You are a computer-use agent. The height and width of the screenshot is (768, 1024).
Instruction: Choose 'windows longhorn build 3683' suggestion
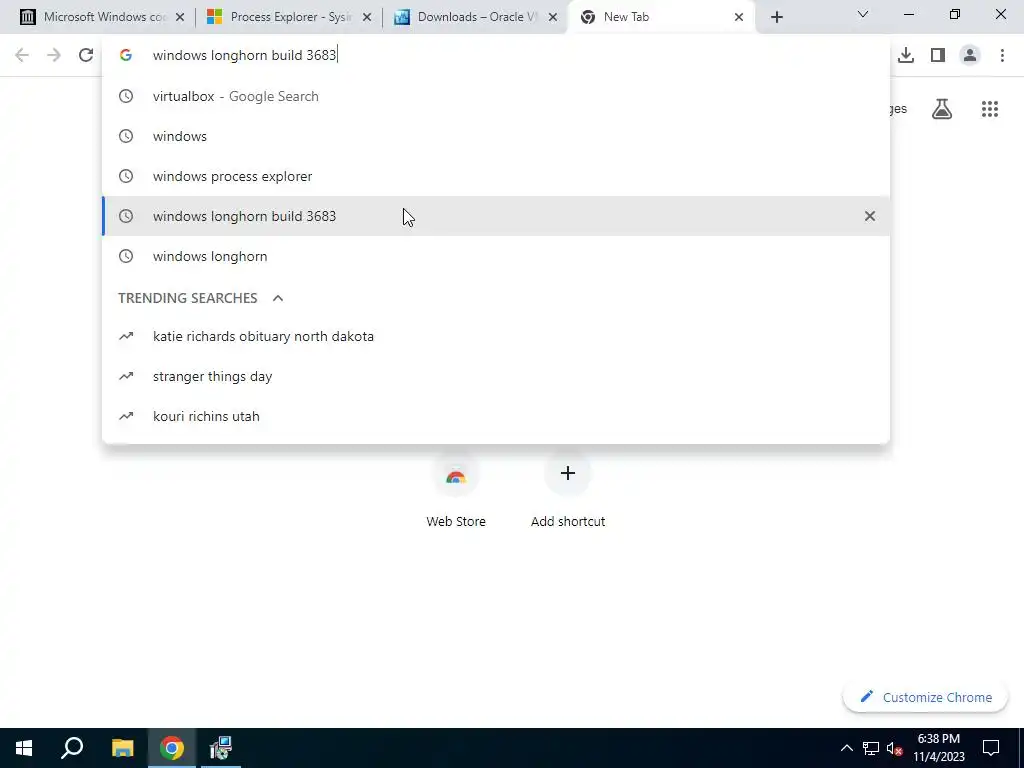(x=496, y=216)
